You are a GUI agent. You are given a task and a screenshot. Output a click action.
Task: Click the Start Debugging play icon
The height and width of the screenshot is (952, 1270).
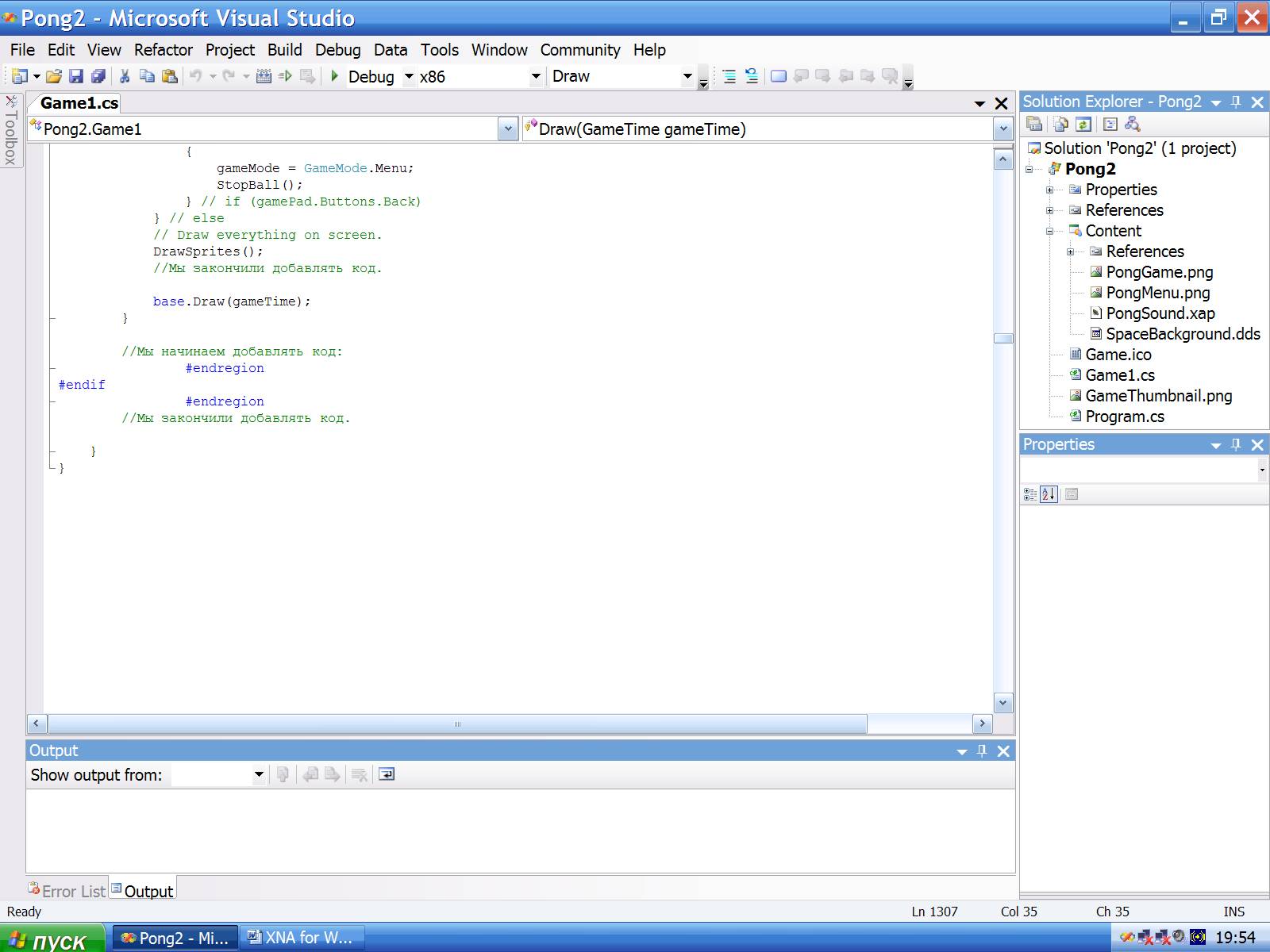(335, 76)
